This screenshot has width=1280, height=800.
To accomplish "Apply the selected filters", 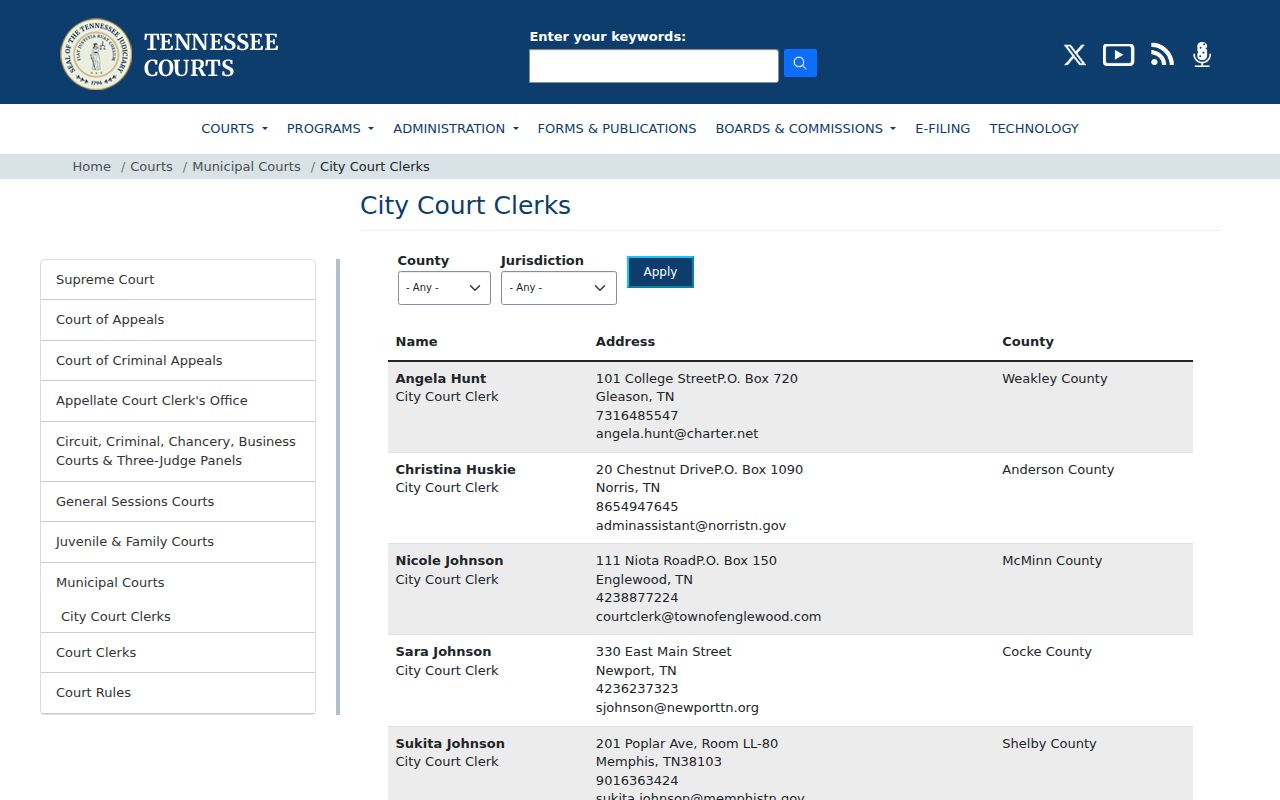I will [x=660, y=272].
